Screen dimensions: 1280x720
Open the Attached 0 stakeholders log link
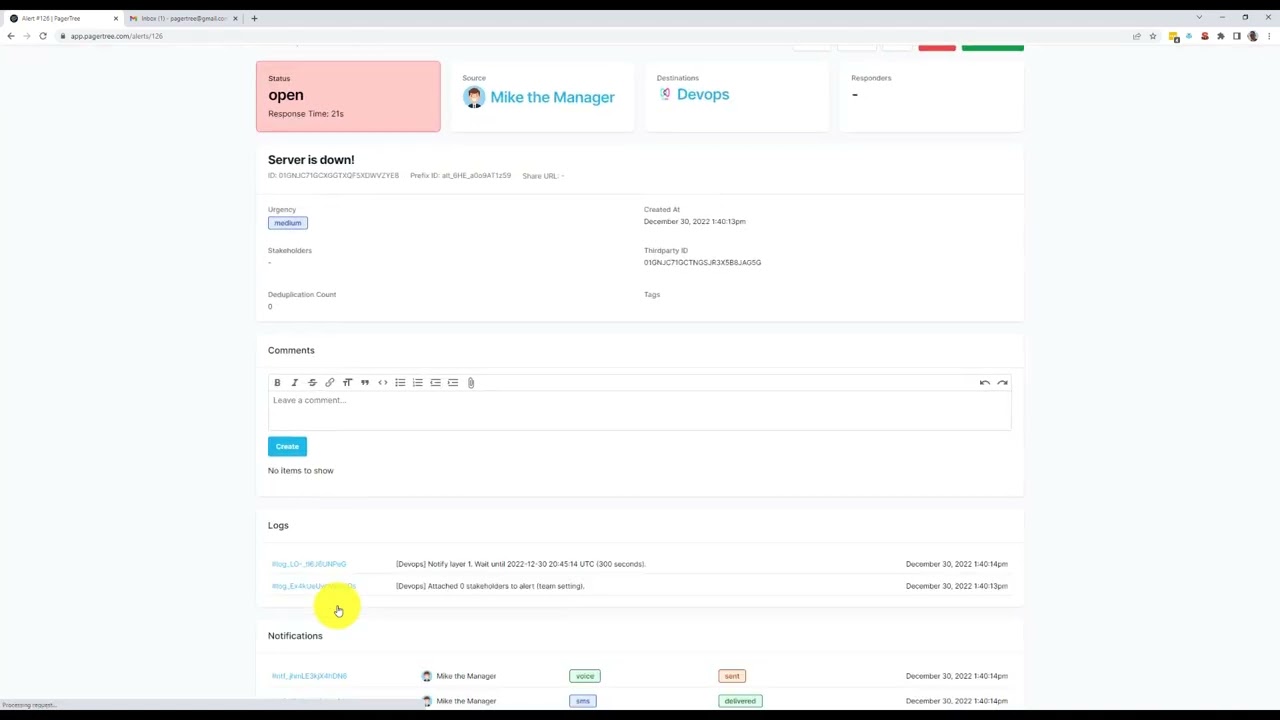313,586
